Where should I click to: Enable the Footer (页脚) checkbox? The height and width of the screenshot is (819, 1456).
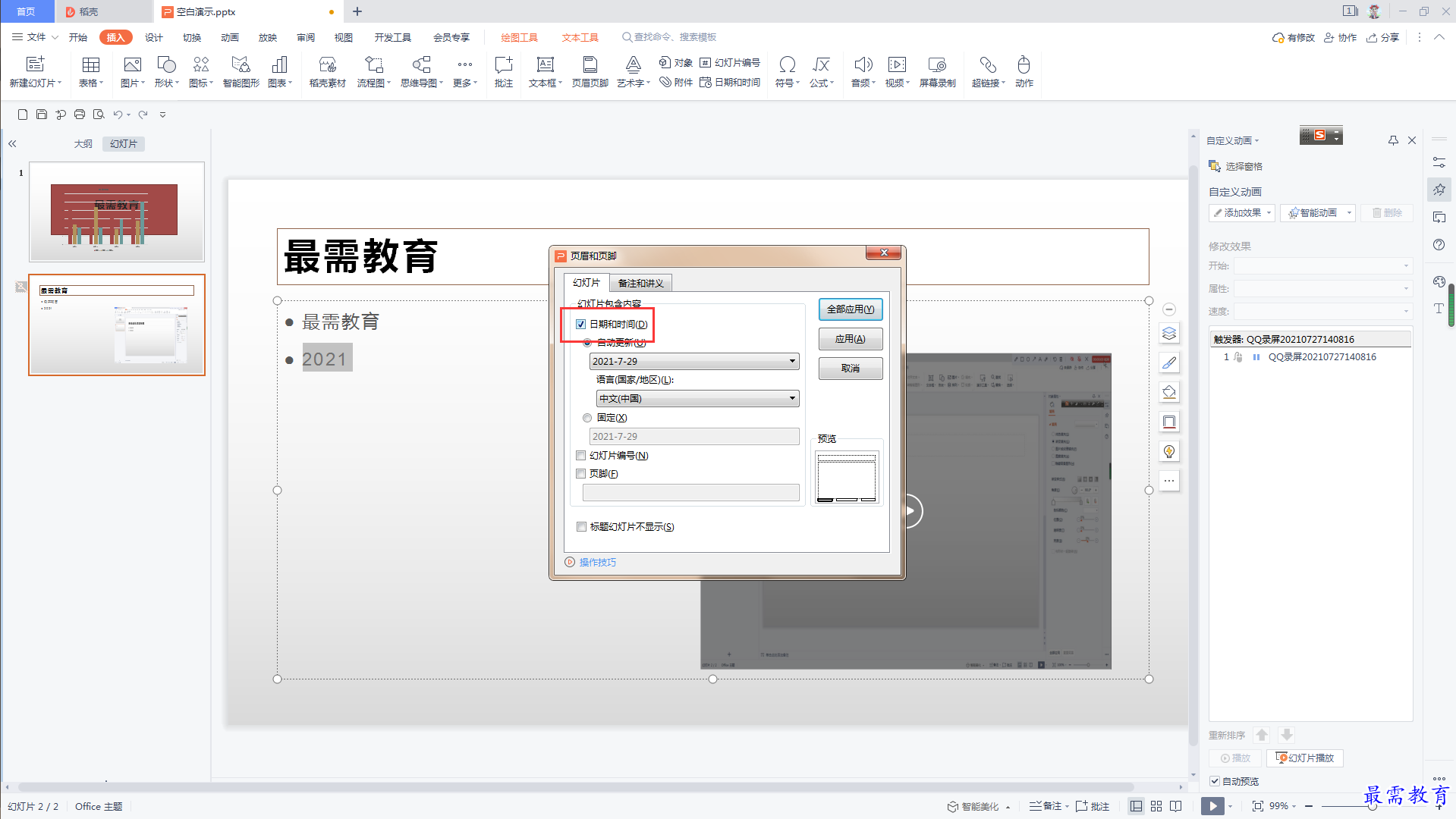tap(581, 474)
